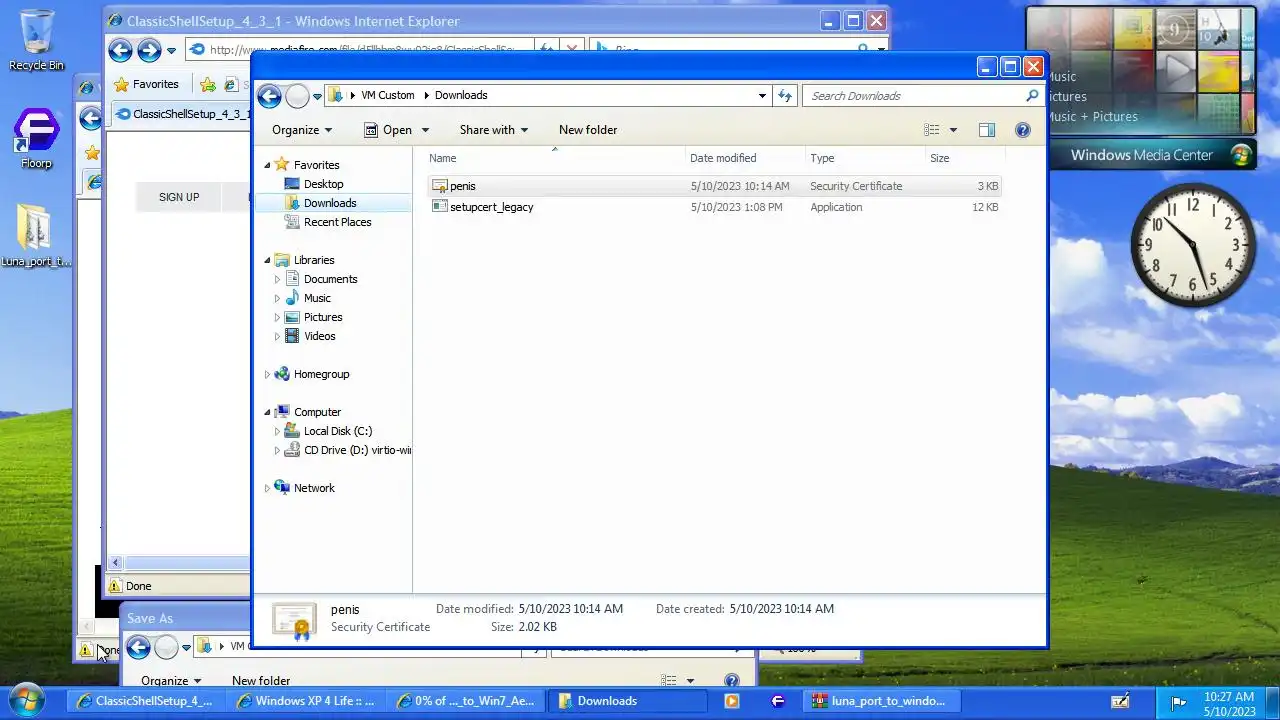The height and width of the screenshot is (720, 1280).
Task: Click Add to Favorites bar star icon
Action: [x=207, y=84]
